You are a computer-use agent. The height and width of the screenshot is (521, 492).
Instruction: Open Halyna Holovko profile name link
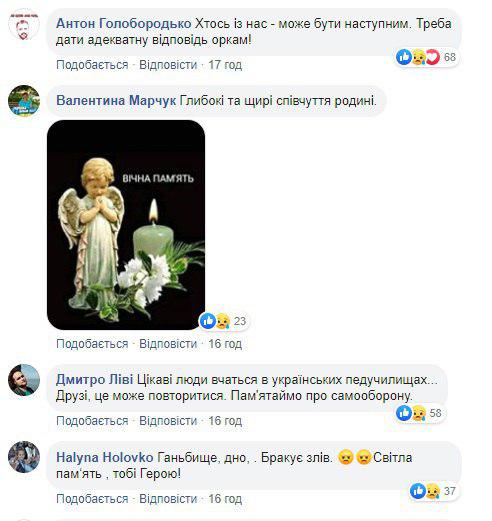105,457
